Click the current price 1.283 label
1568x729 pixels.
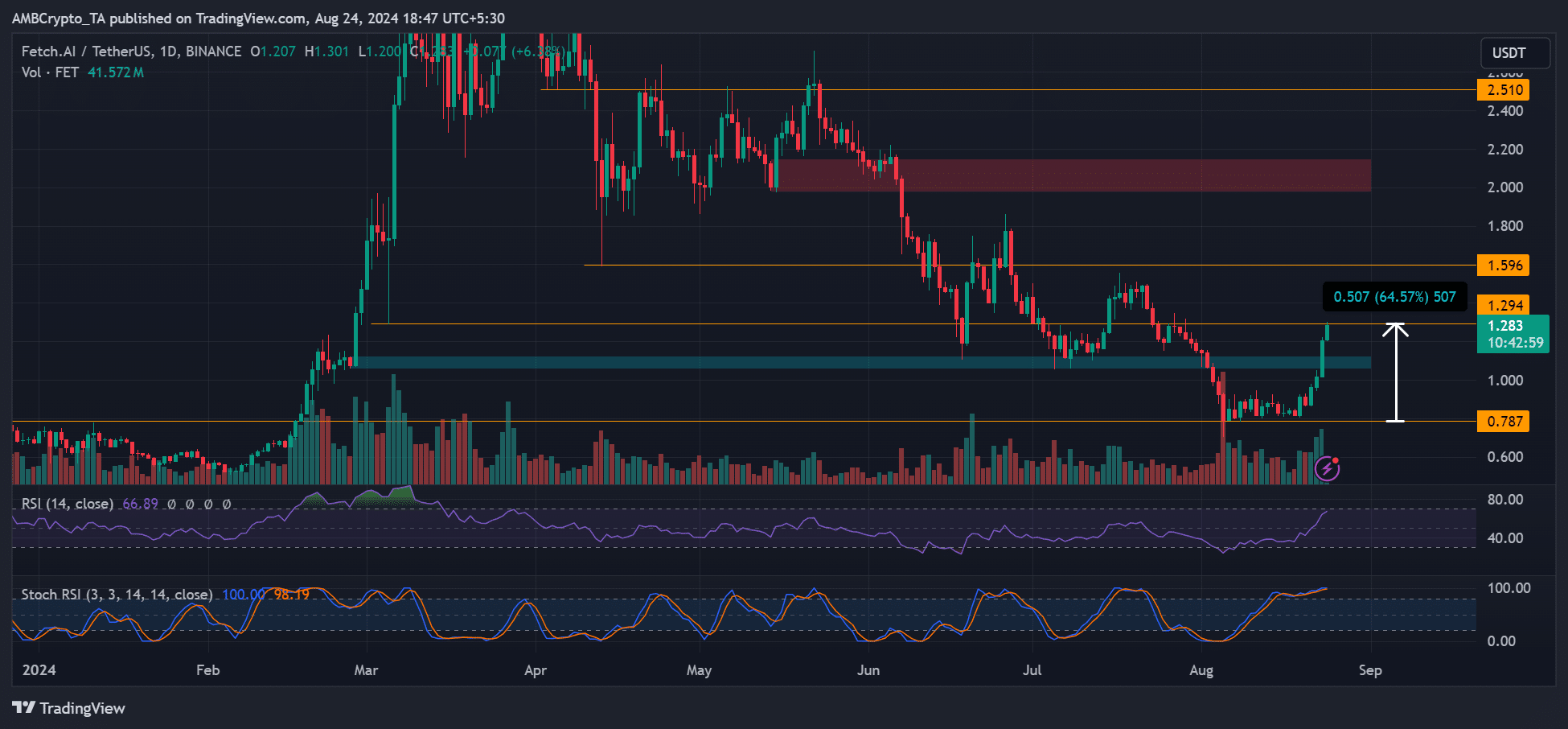[x=1513, y=334]
